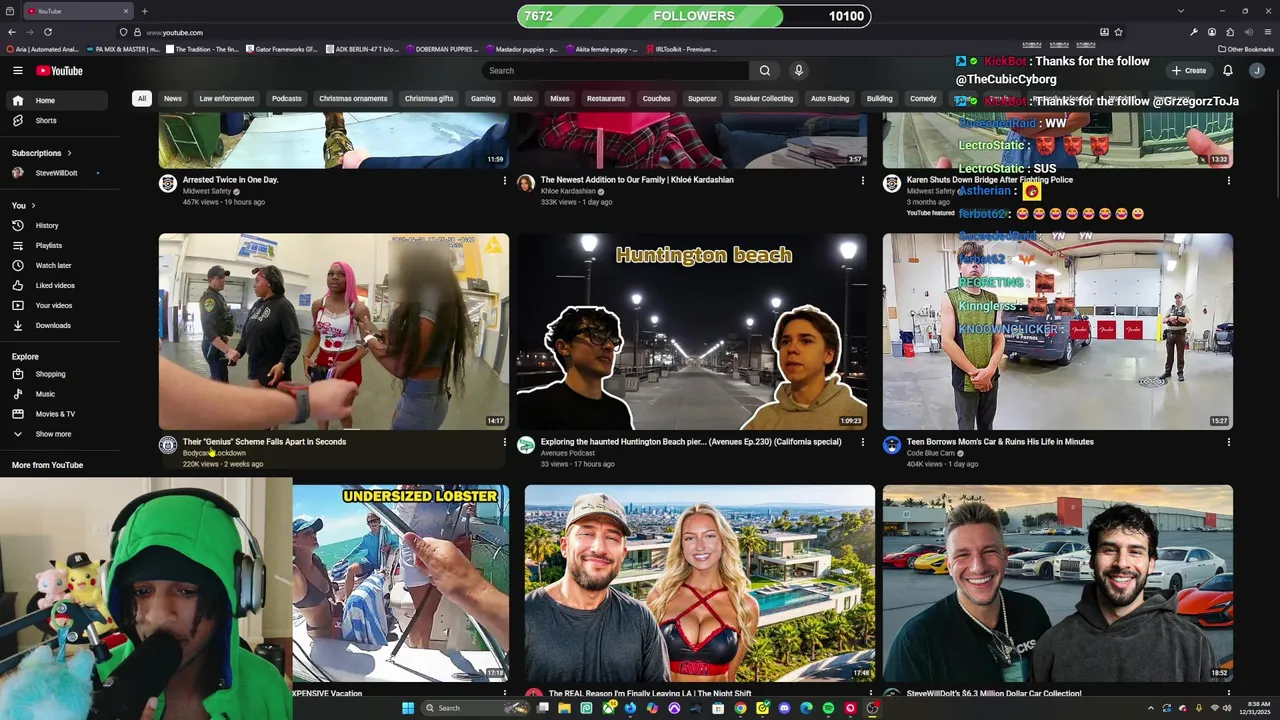The width and height of the screenshot is (1280, 720).
Task: Open Their Genius Scheme Falls Apart title link
Action: click(264, 442)
